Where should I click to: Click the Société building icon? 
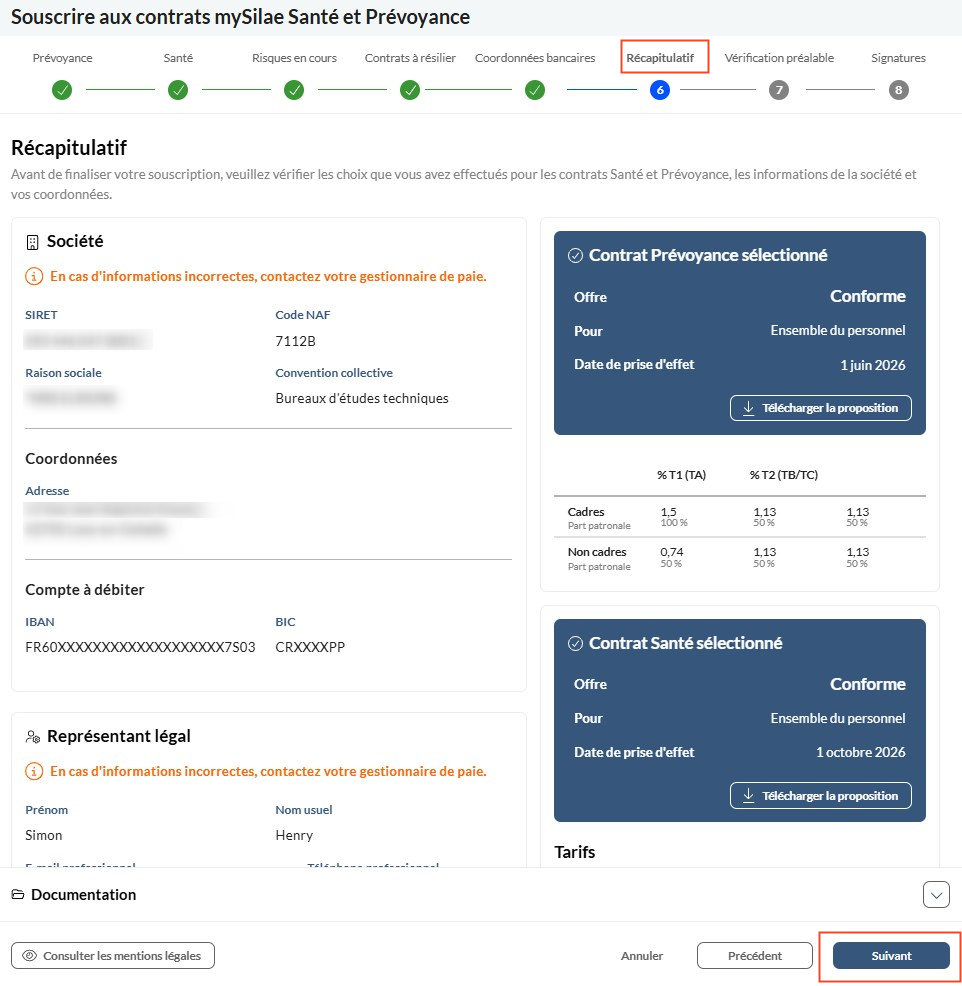pyautogui.click(x=32, y=242)
